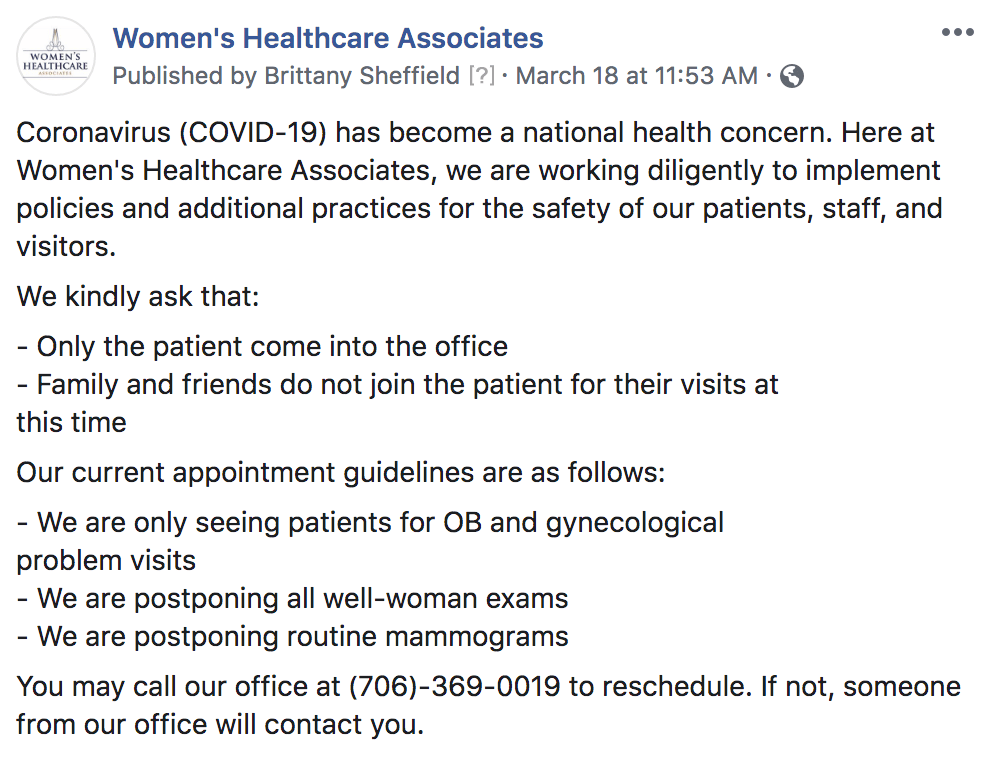Open the Women's Healthcare Associates page name link

click(328, 39)
